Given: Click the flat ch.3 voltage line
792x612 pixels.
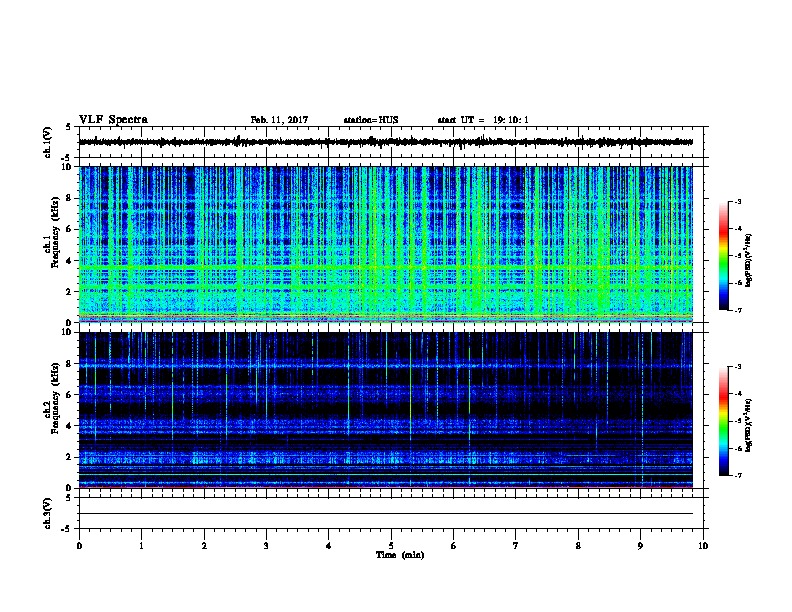Looking at the screenshot, I should 386,514.
